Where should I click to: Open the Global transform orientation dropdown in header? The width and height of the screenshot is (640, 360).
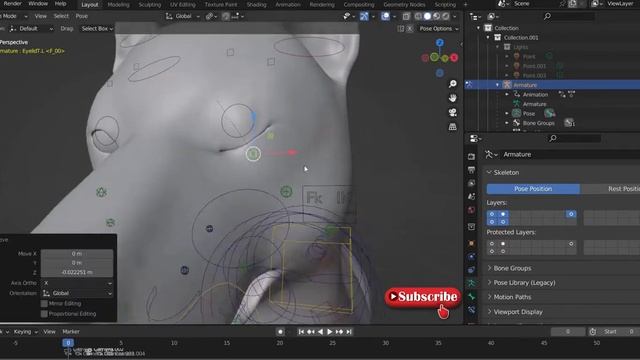pos(183,16)
